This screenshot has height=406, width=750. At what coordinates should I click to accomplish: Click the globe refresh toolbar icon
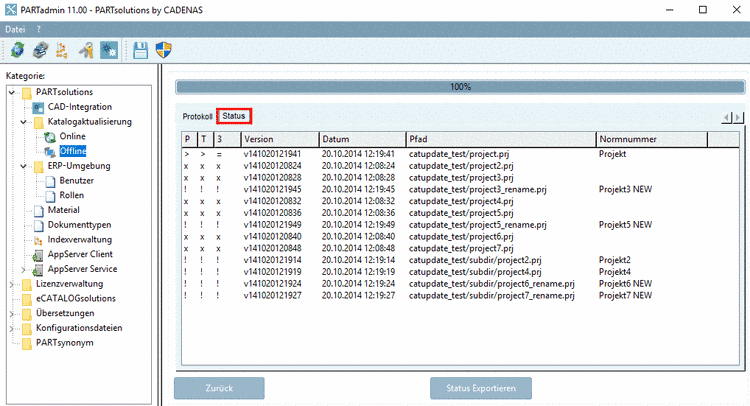point(18,50)
